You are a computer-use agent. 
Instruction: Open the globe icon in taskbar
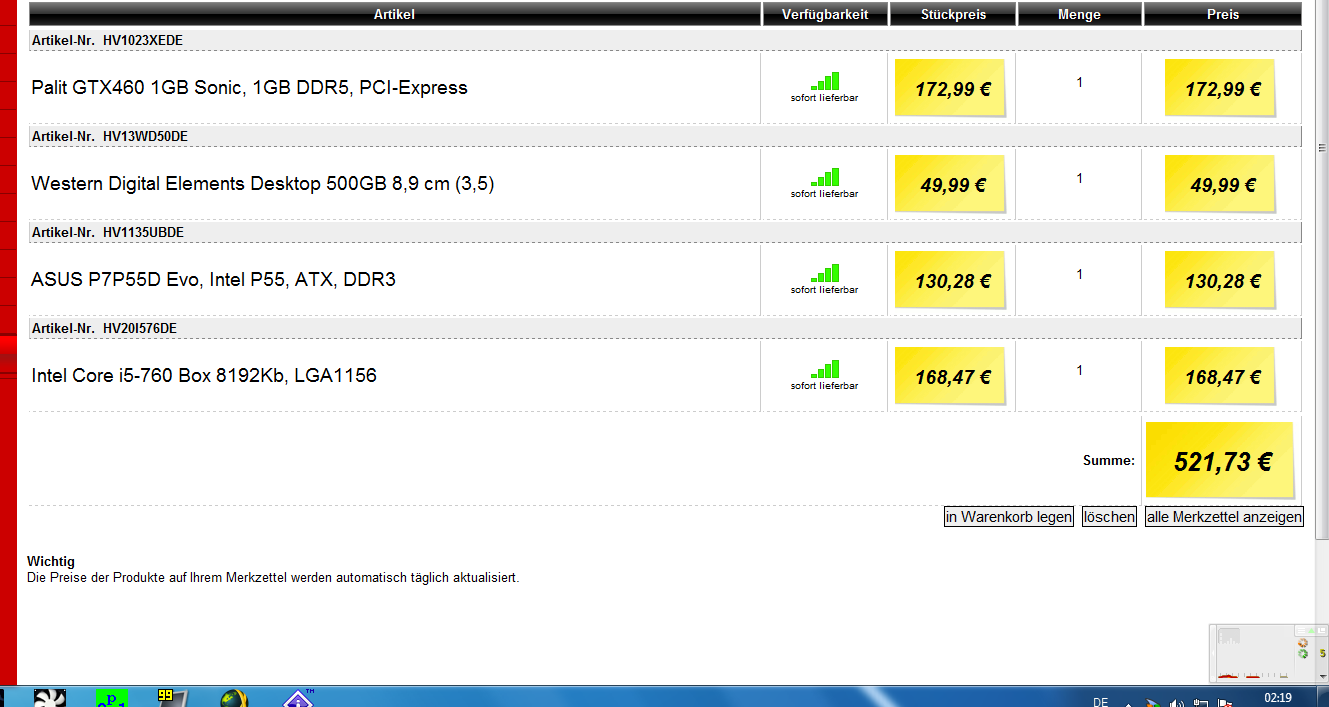tap(235, 698)
